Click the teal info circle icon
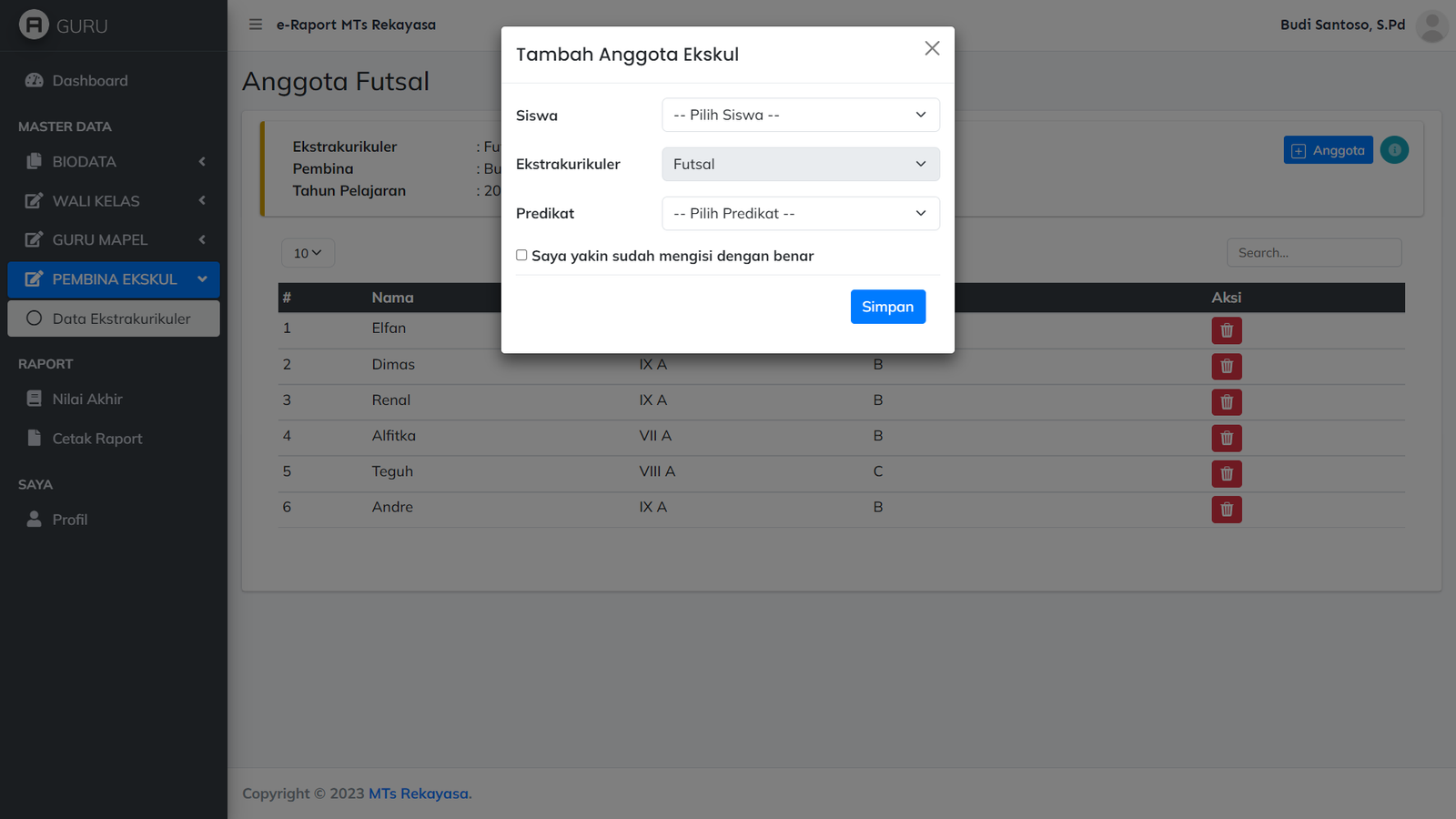Screen dimensions: 1456x819 tap(1393, 150)
